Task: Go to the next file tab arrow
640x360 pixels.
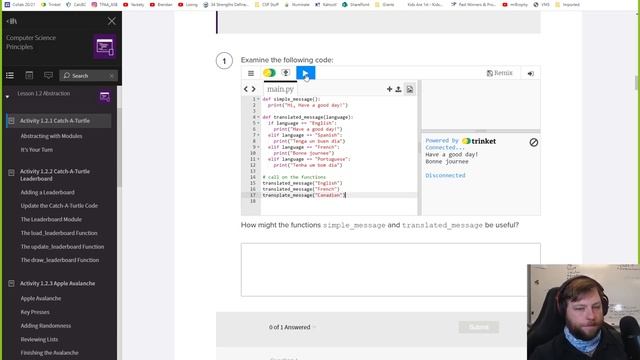Action: point(253,89)
